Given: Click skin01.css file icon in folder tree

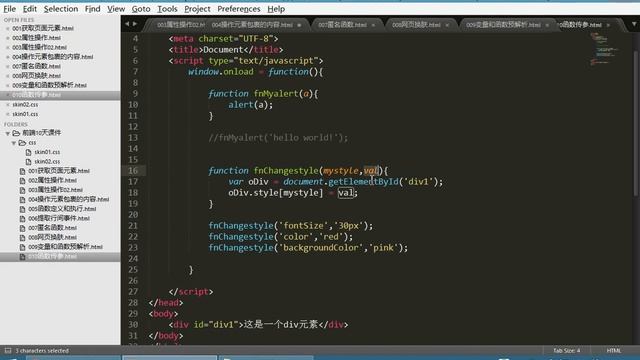Looking at the screenshot, I should pos(29,152).
